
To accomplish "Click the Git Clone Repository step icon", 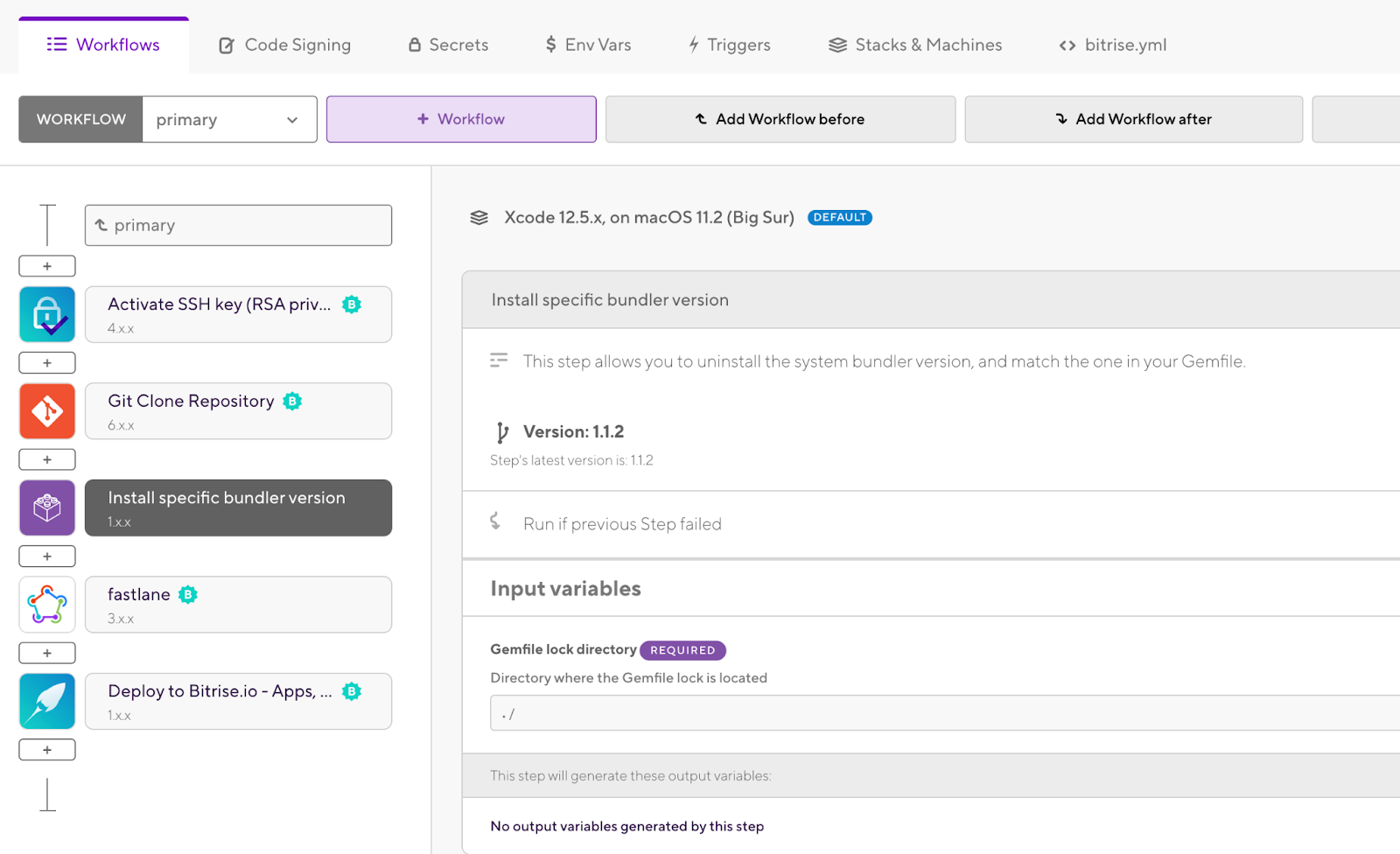I will click(x=47, y=411).
